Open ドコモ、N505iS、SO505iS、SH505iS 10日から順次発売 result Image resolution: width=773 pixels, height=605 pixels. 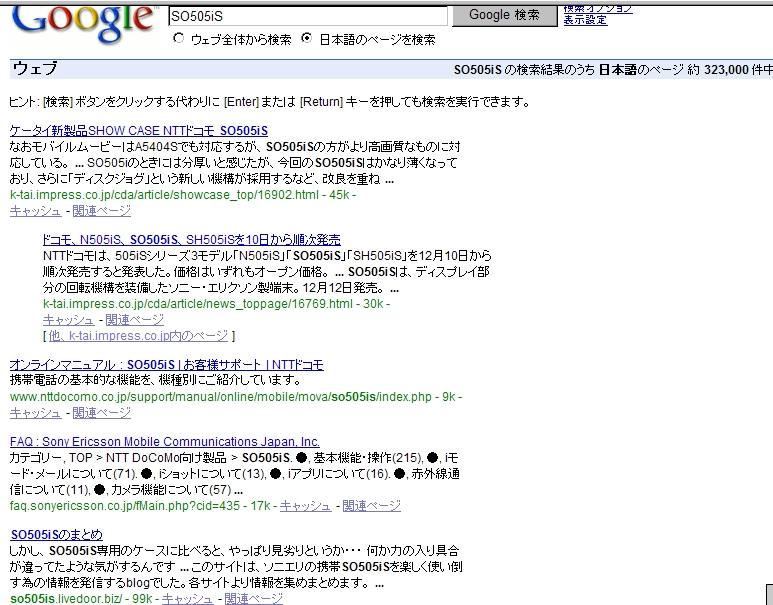pos(192,240)
